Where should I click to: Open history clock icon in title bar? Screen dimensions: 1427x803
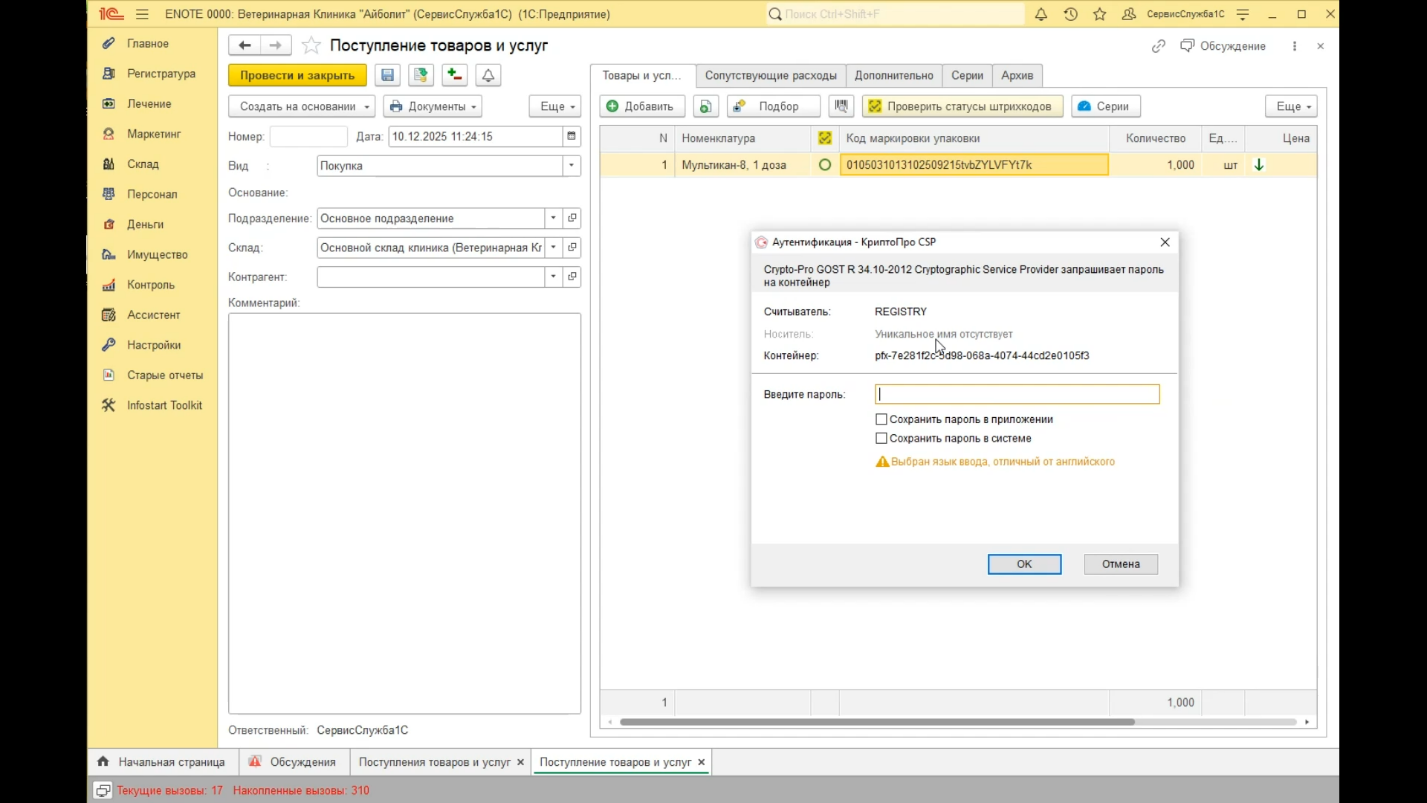tap(1070, 15)
